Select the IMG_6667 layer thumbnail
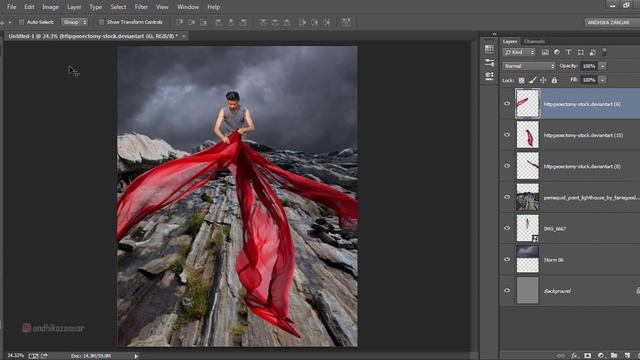 (x=527, y=228)
